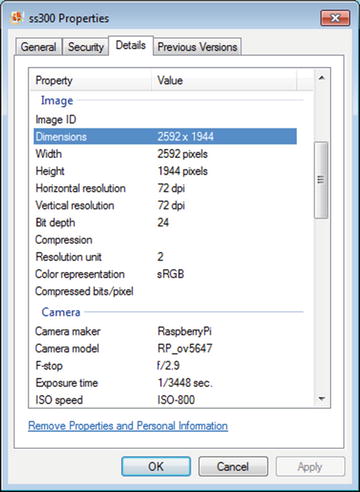Select the Exposure time row
Viewport: 360px width, 492px height.
pos(165,383)
